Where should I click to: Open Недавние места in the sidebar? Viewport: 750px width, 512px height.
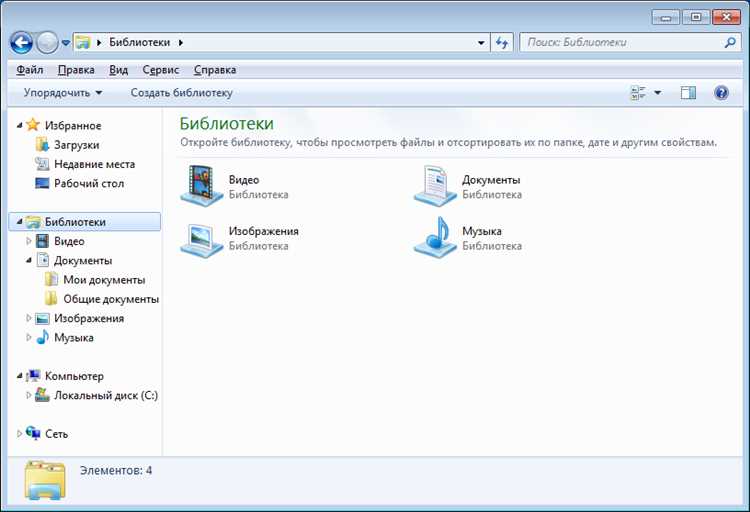(95, 164)
